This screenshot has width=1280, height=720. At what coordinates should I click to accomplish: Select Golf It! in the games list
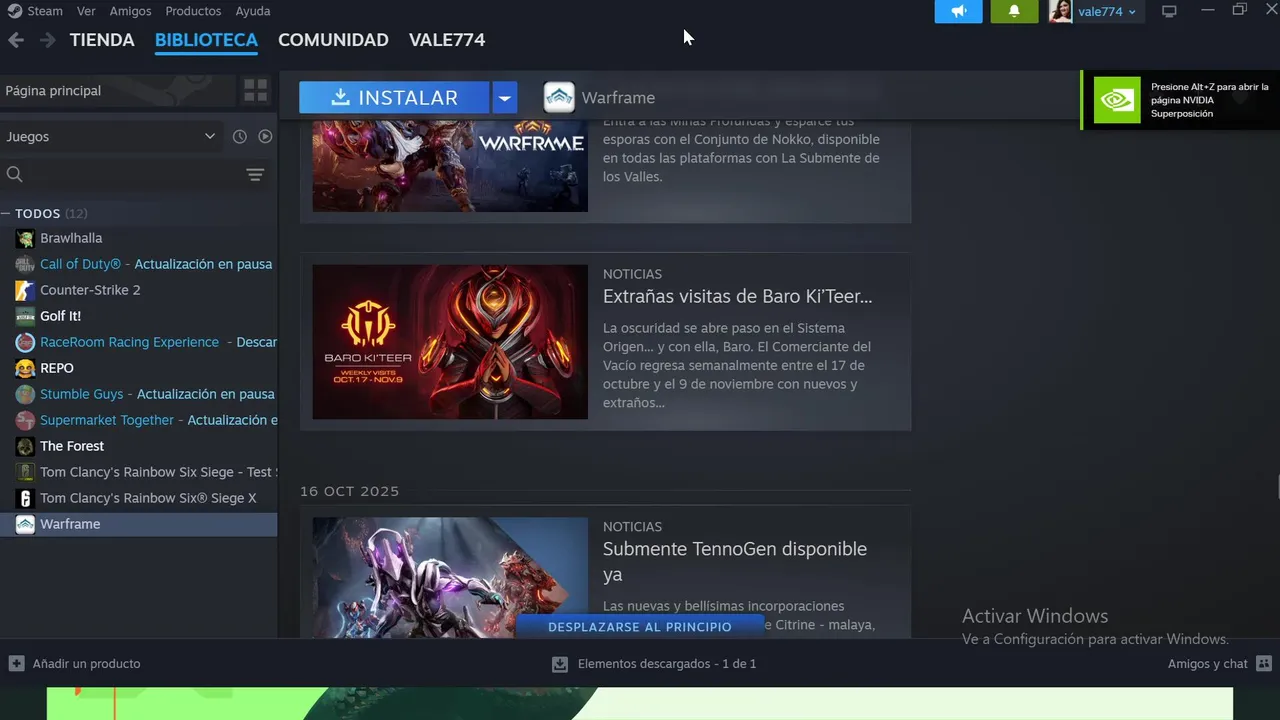pyautogui.click(x=139, y=316)
